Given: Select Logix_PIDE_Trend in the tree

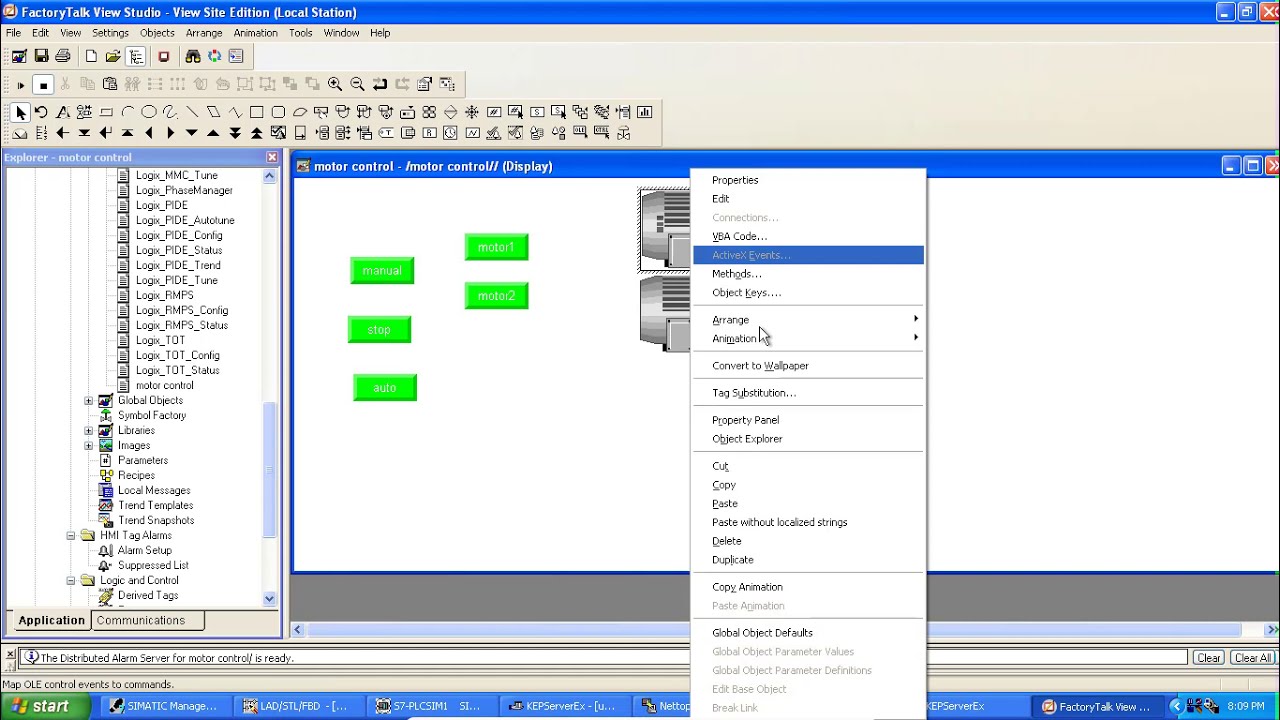Looking at the screenshot, I should pyautogui.click(x=178, y=265).
